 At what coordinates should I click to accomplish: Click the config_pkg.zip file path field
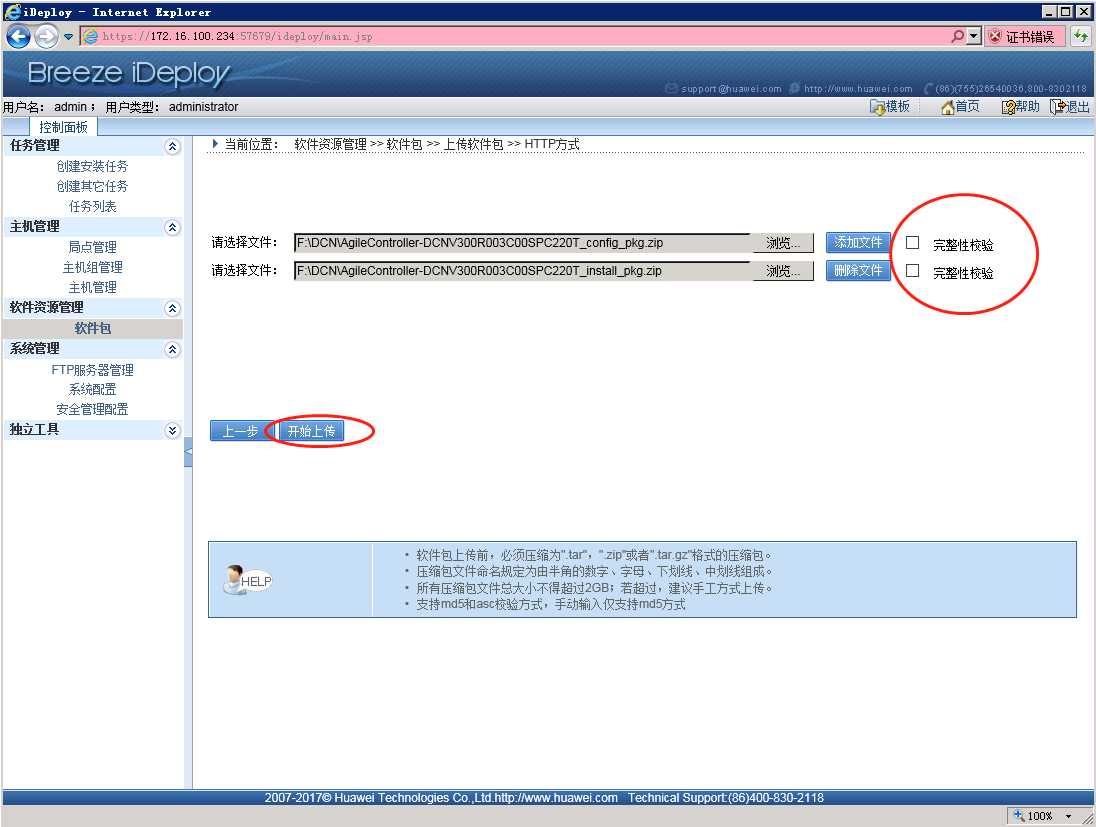522,243
